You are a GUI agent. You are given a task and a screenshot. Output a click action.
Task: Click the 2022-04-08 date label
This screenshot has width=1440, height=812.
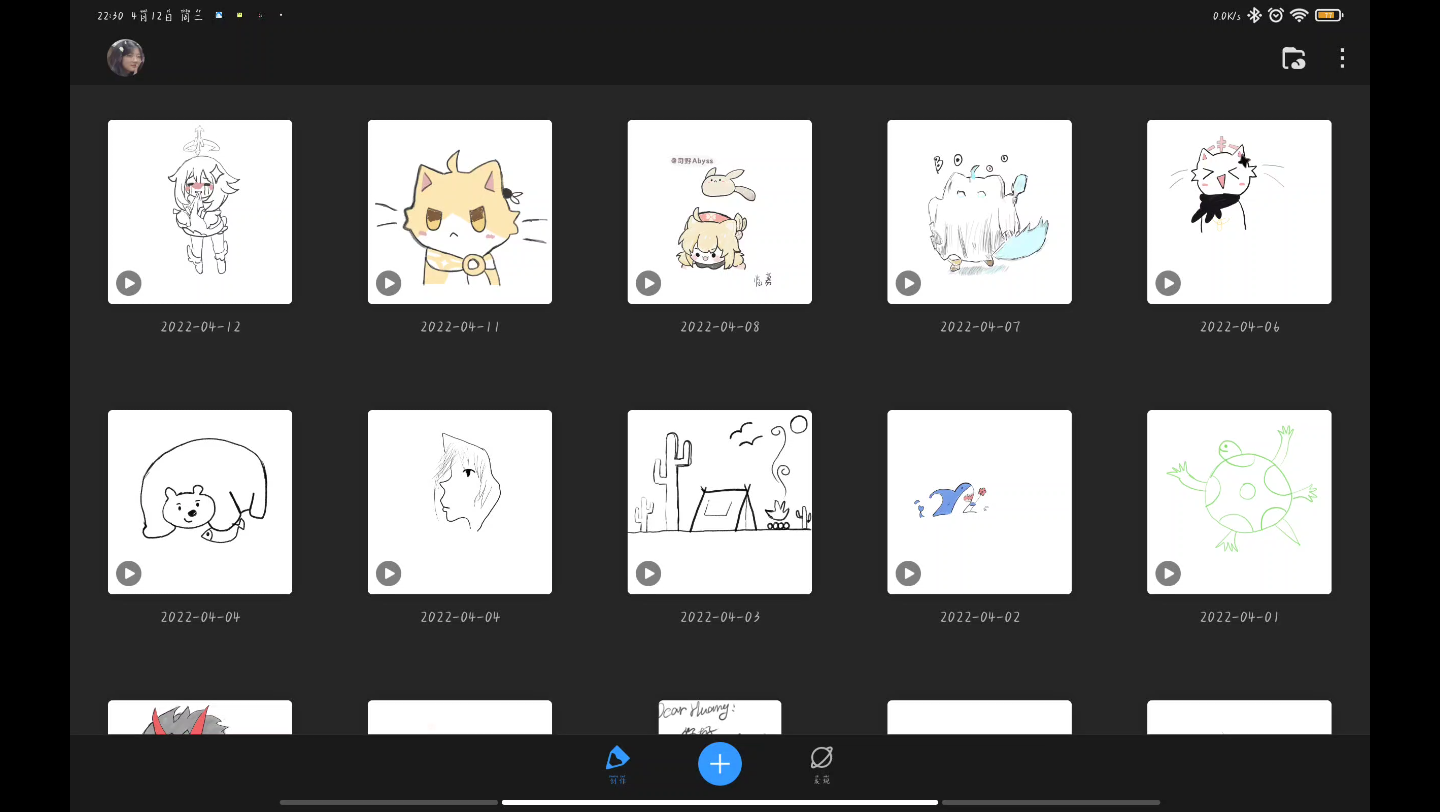(720, 327)
